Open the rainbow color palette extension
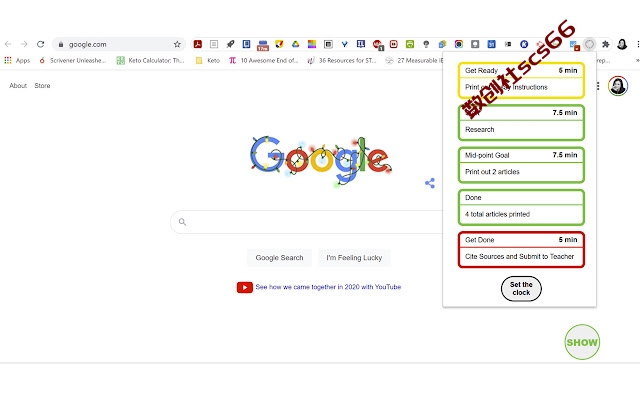 (x=312, y=44)
